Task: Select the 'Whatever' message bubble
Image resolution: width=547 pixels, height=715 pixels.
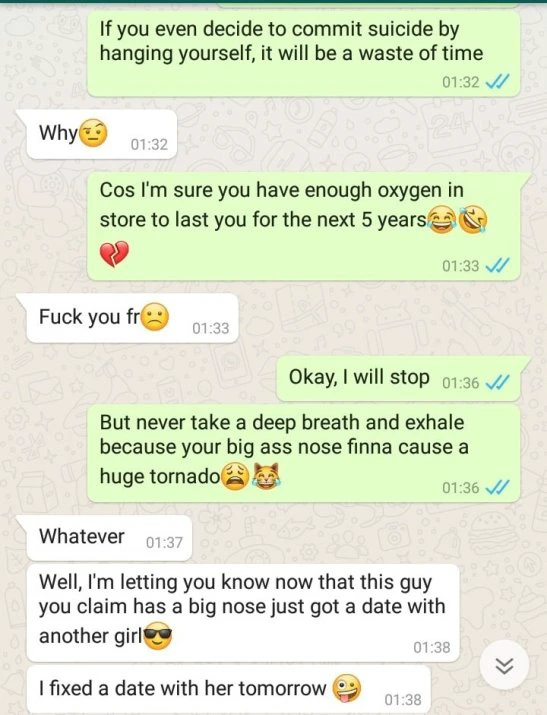Action: tap(109, 538)
